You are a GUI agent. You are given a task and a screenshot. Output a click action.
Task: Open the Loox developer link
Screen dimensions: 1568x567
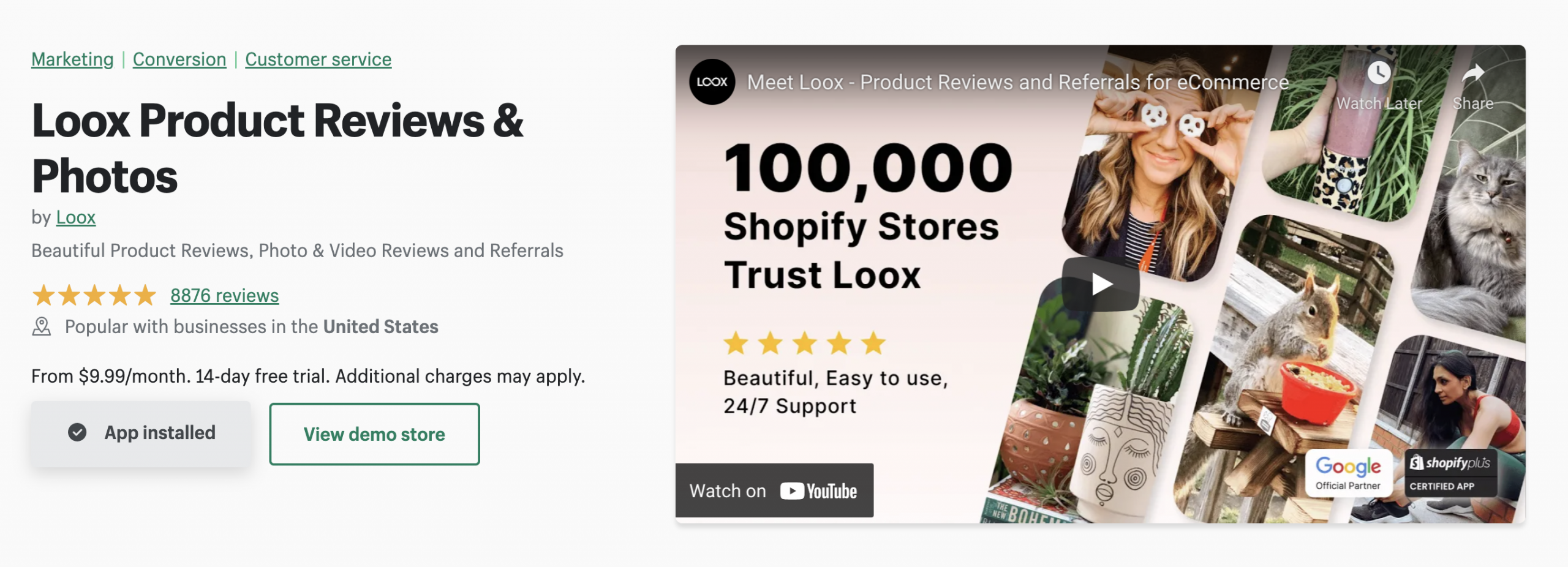[75, 217]
